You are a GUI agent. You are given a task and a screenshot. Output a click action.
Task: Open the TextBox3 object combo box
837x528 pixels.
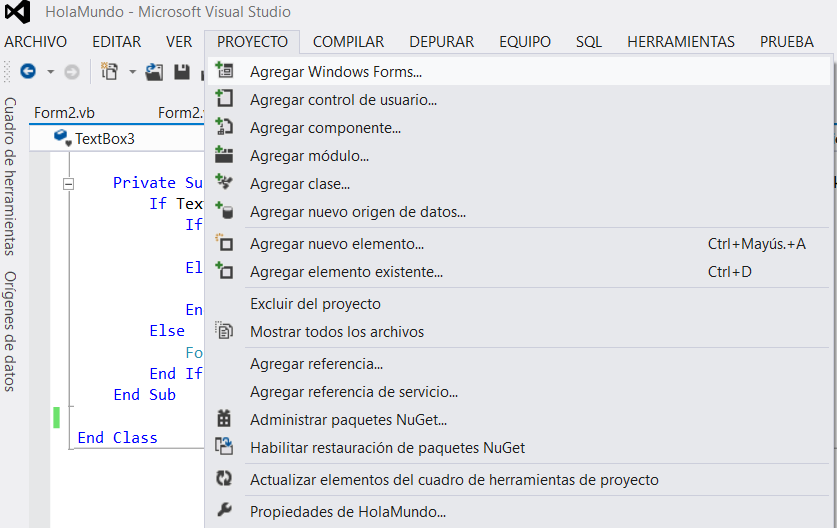pyautogui.click(x=125, y=138)
